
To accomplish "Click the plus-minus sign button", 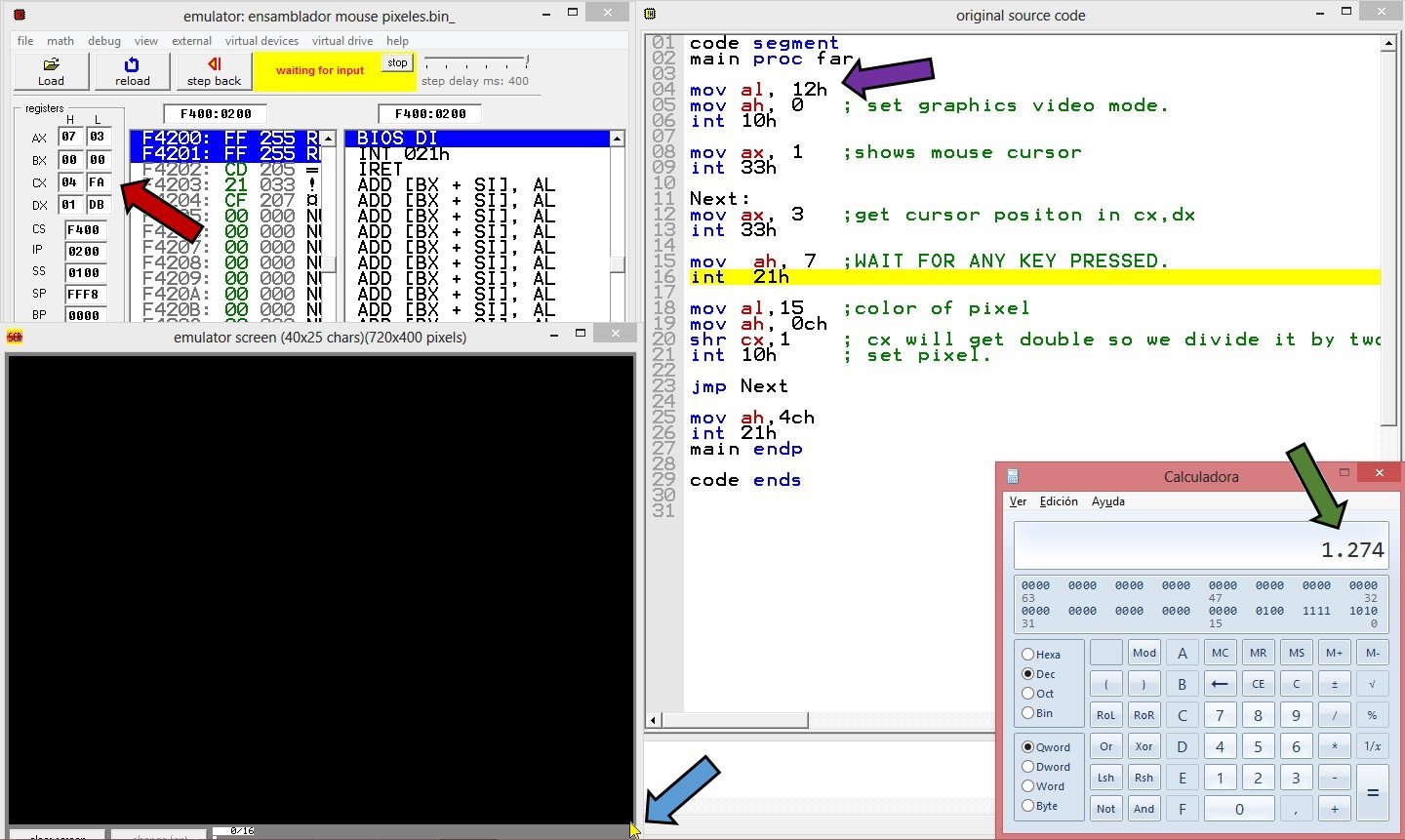I will pyautogui.click(x=1334, y=684).
